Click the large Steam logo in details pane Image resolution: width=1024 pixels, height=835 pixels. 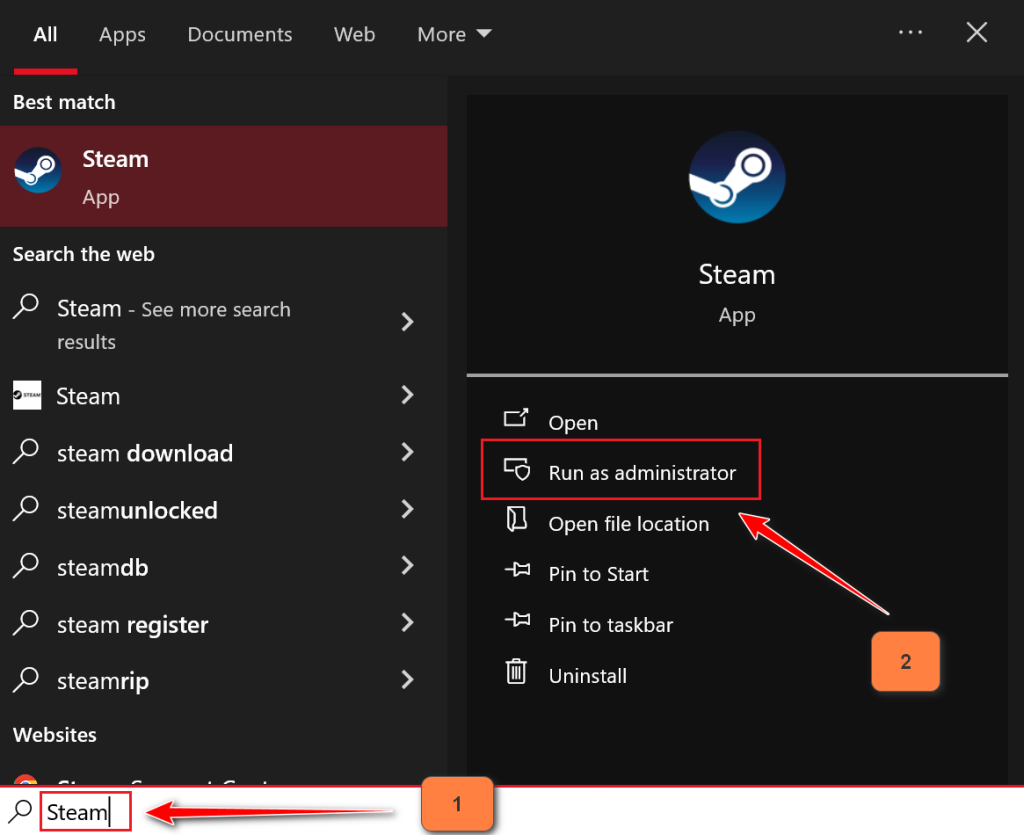737,178
